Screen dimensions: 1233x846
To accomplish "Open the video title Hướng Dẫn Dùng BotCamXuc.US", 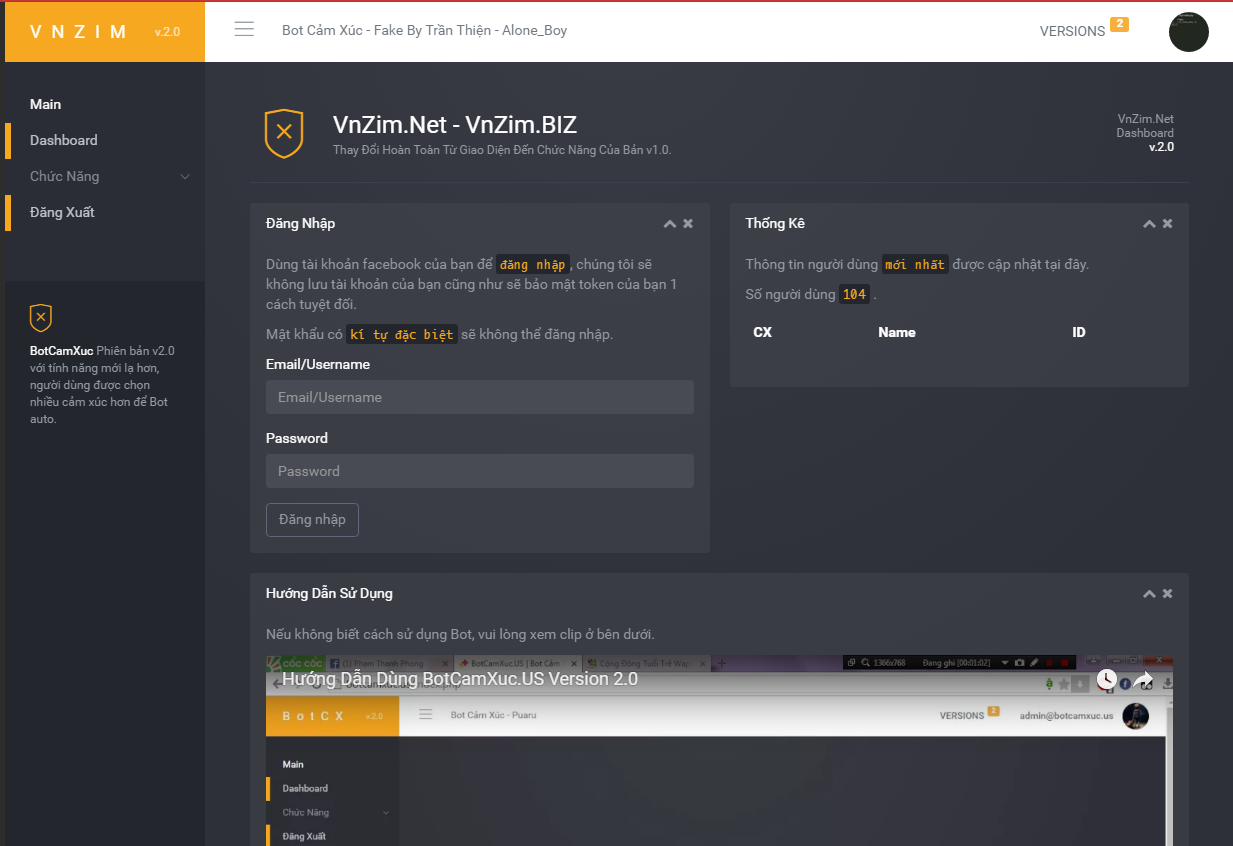I will pos(460,679).
